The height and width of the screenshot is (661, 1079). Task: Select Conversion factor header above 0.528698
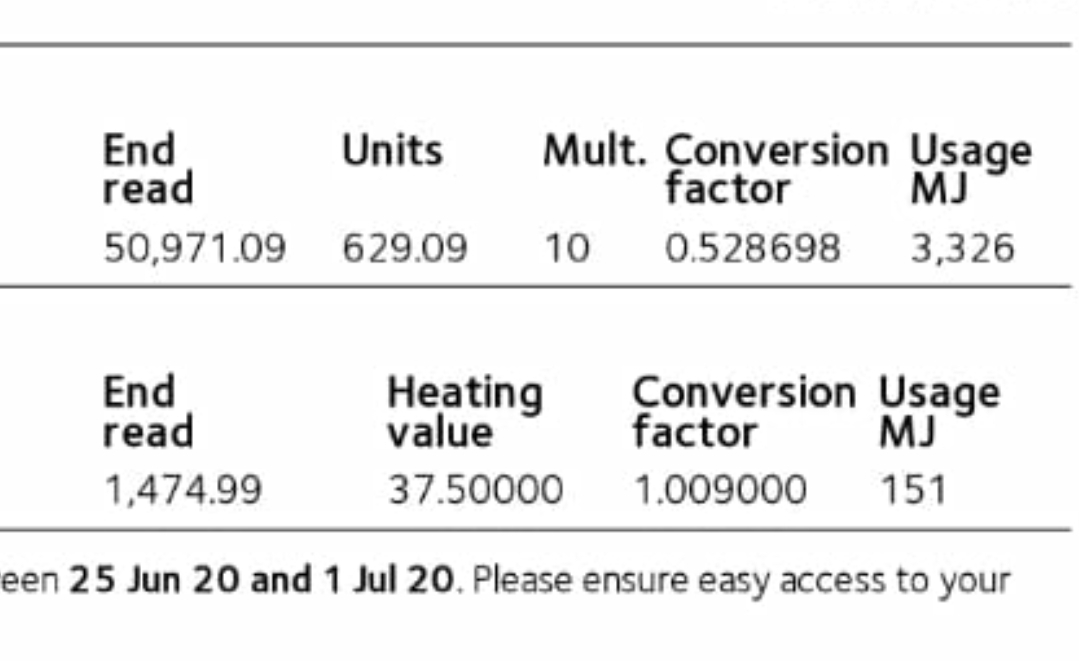(x=776, y=169)
